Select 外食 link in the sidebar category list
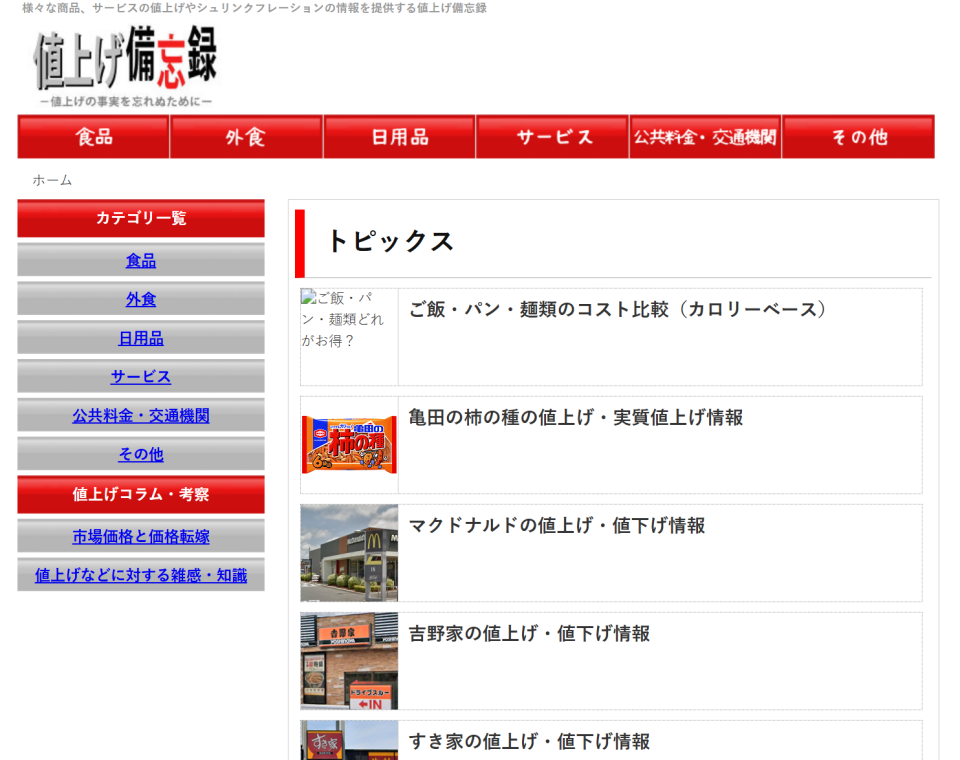Viewport: 960px width, 760px height. 141,299
